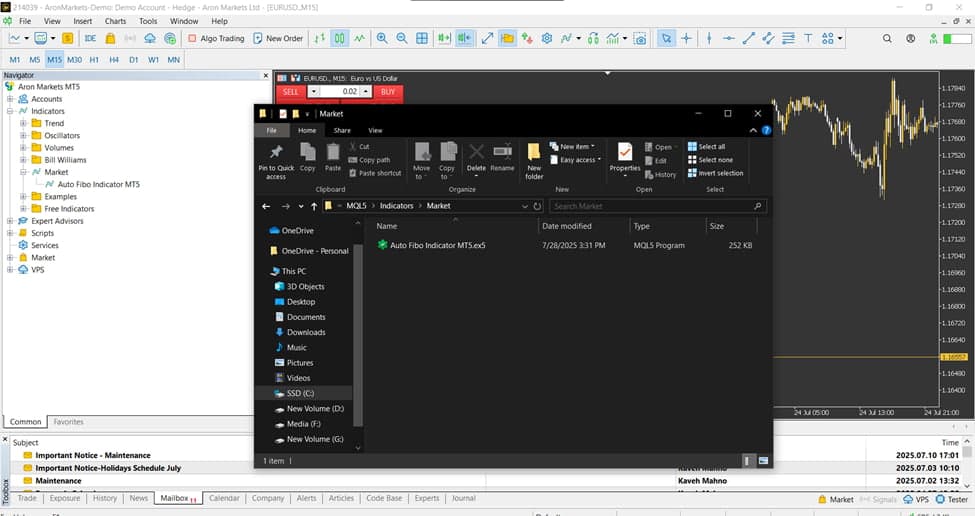
Task: Click the Rename icon in Organize group
Action: tap(502, 157)
